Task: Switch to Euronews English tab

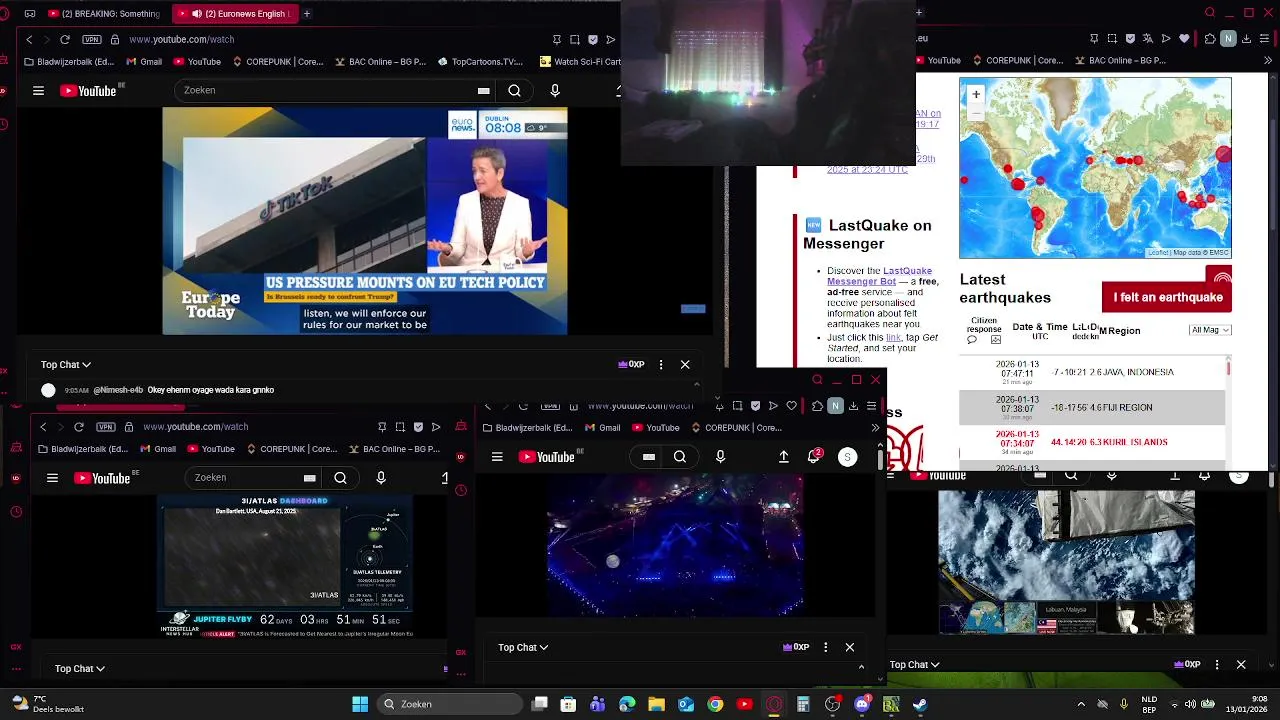Action: coord(233,14)
